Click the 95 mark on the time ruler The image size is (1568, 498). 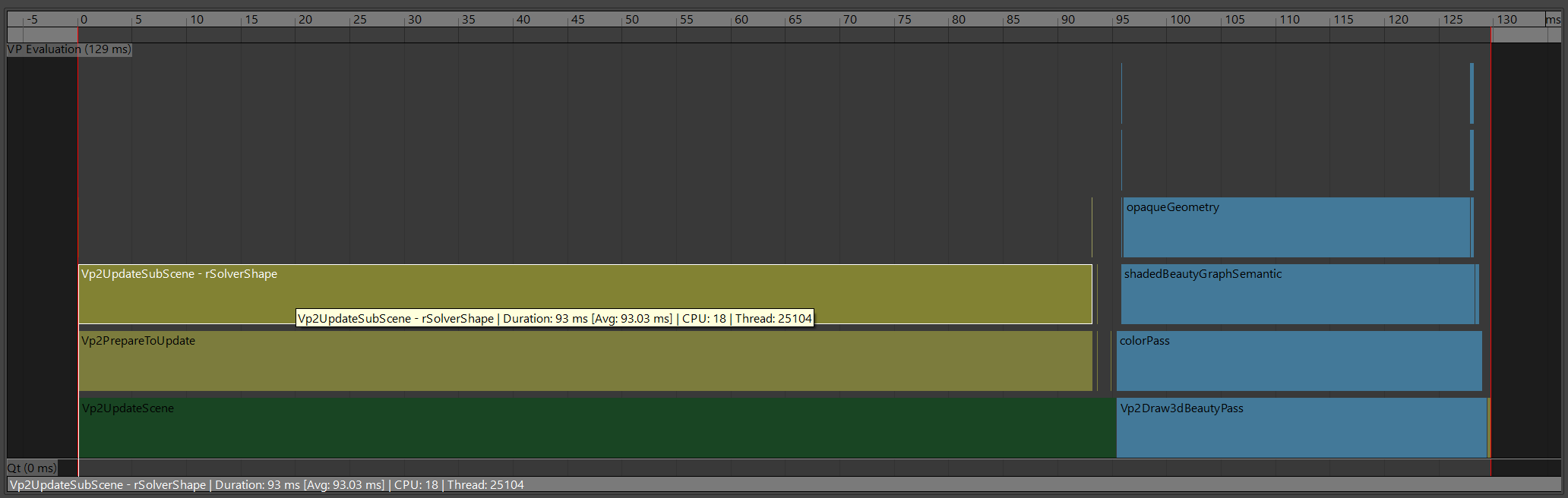[x=1122, y=20]
